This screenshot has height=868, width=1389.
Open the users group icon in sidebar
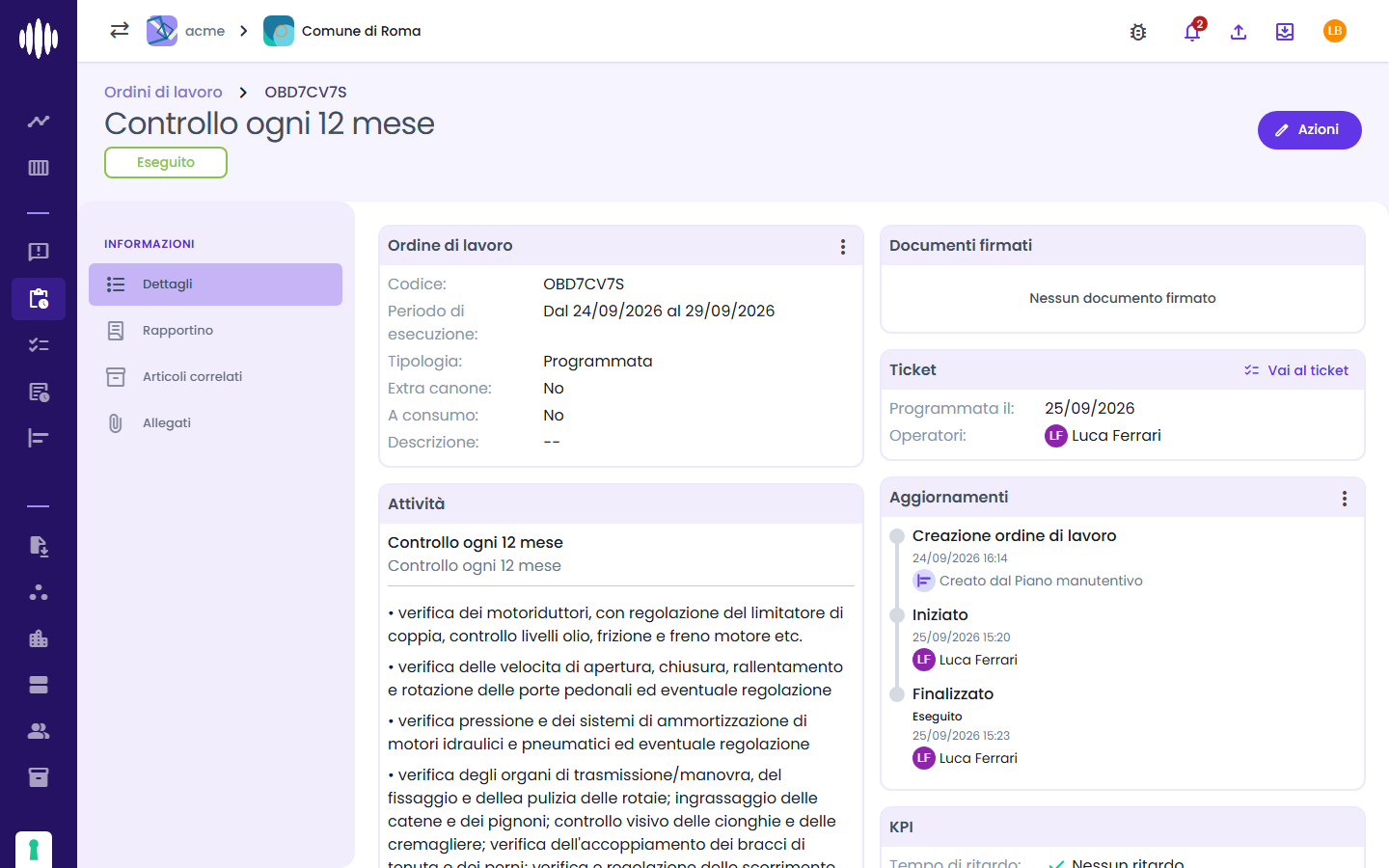pyautogui.click(x=39, y=731)
